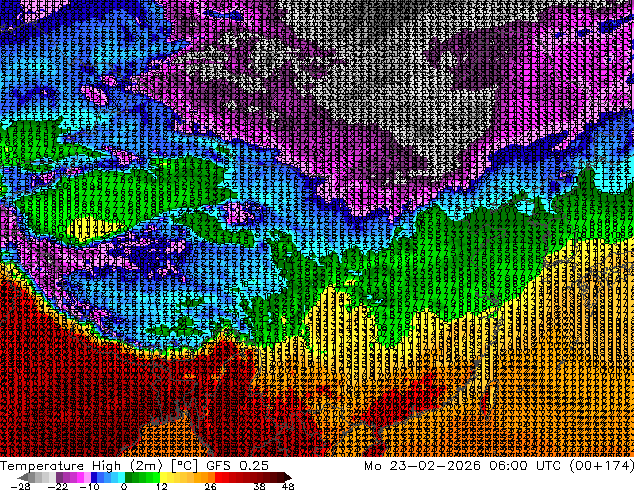The width and height of the screenshot is (634, 490).
Task: Click the bright red legend swatch above 26
Action: [218, 477]
